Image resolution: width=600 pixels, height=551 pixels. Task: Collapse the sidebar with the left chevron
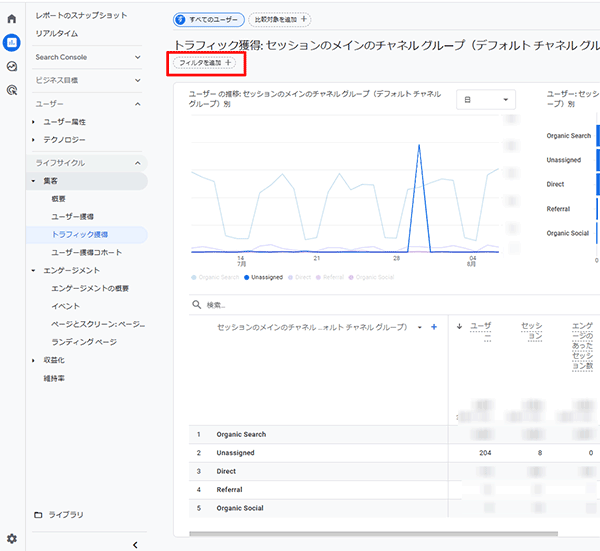[135, 544]
